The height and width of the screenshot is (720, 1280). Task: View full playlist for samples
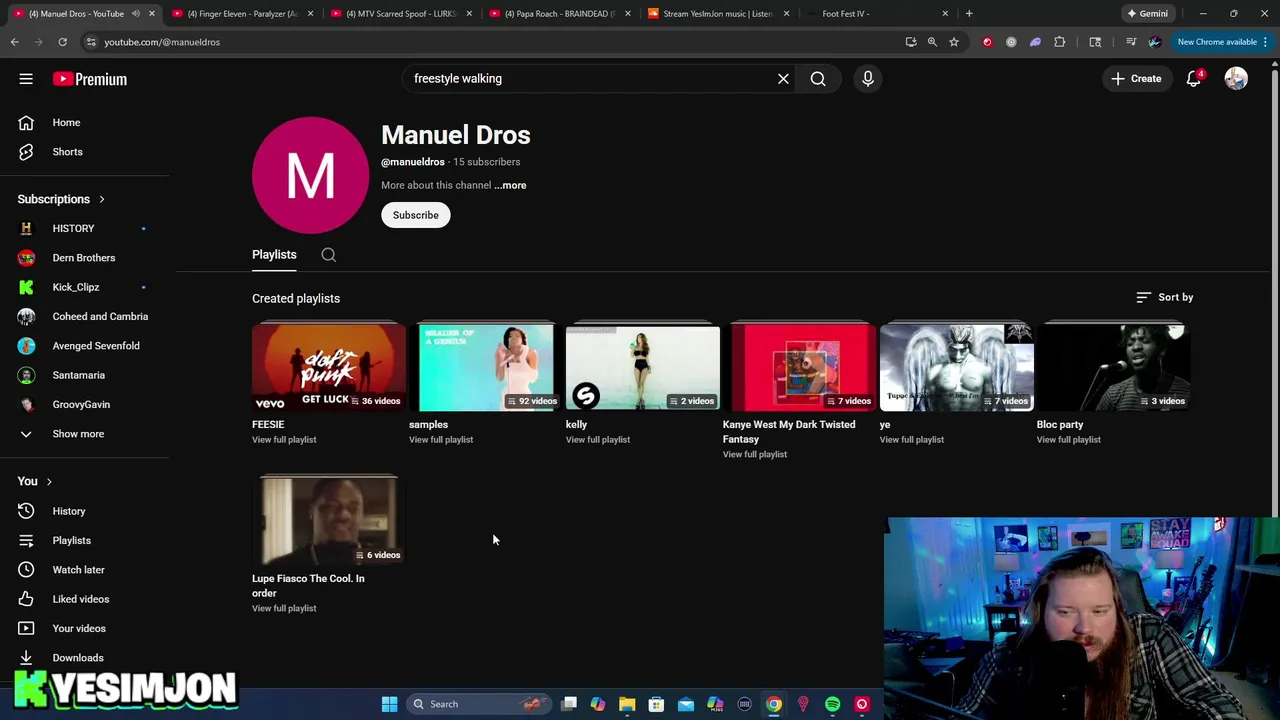pos(441,440)
